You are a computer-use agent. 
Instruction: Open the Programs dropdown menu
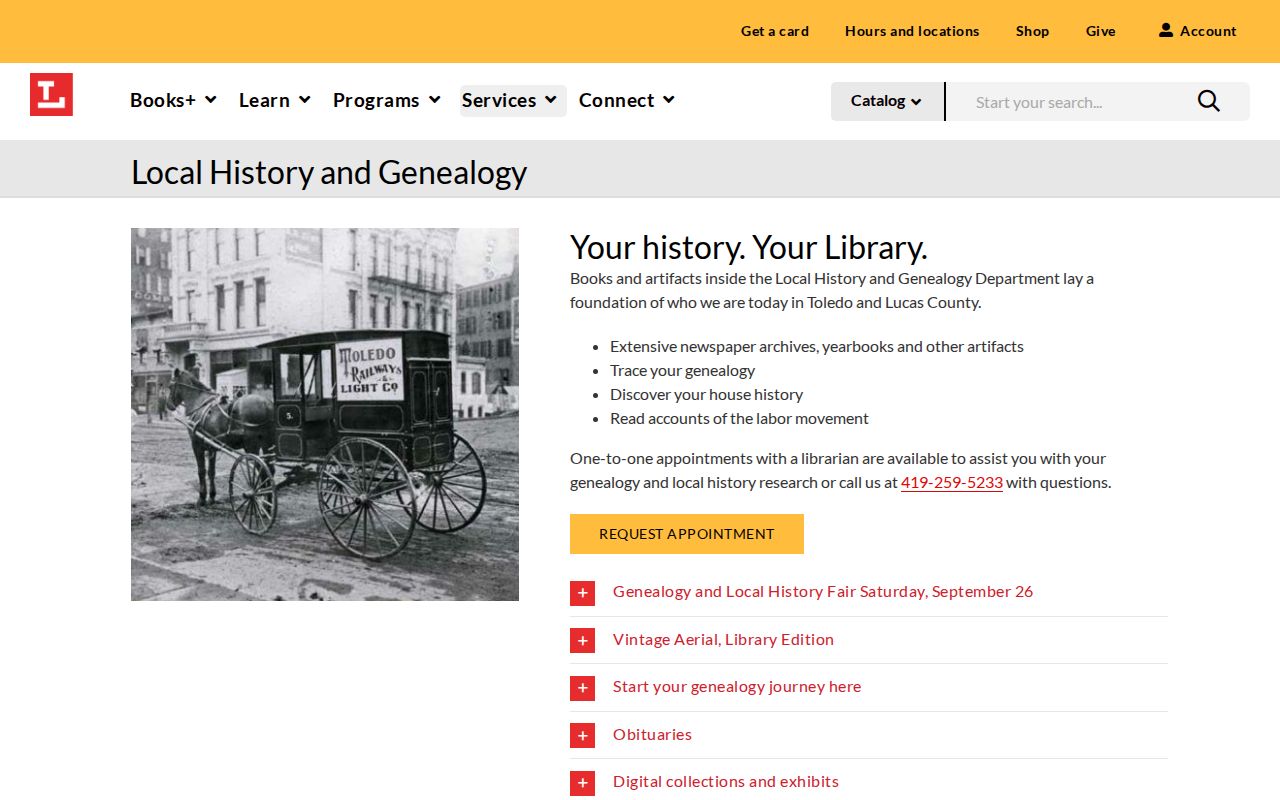tap(387, 100)
